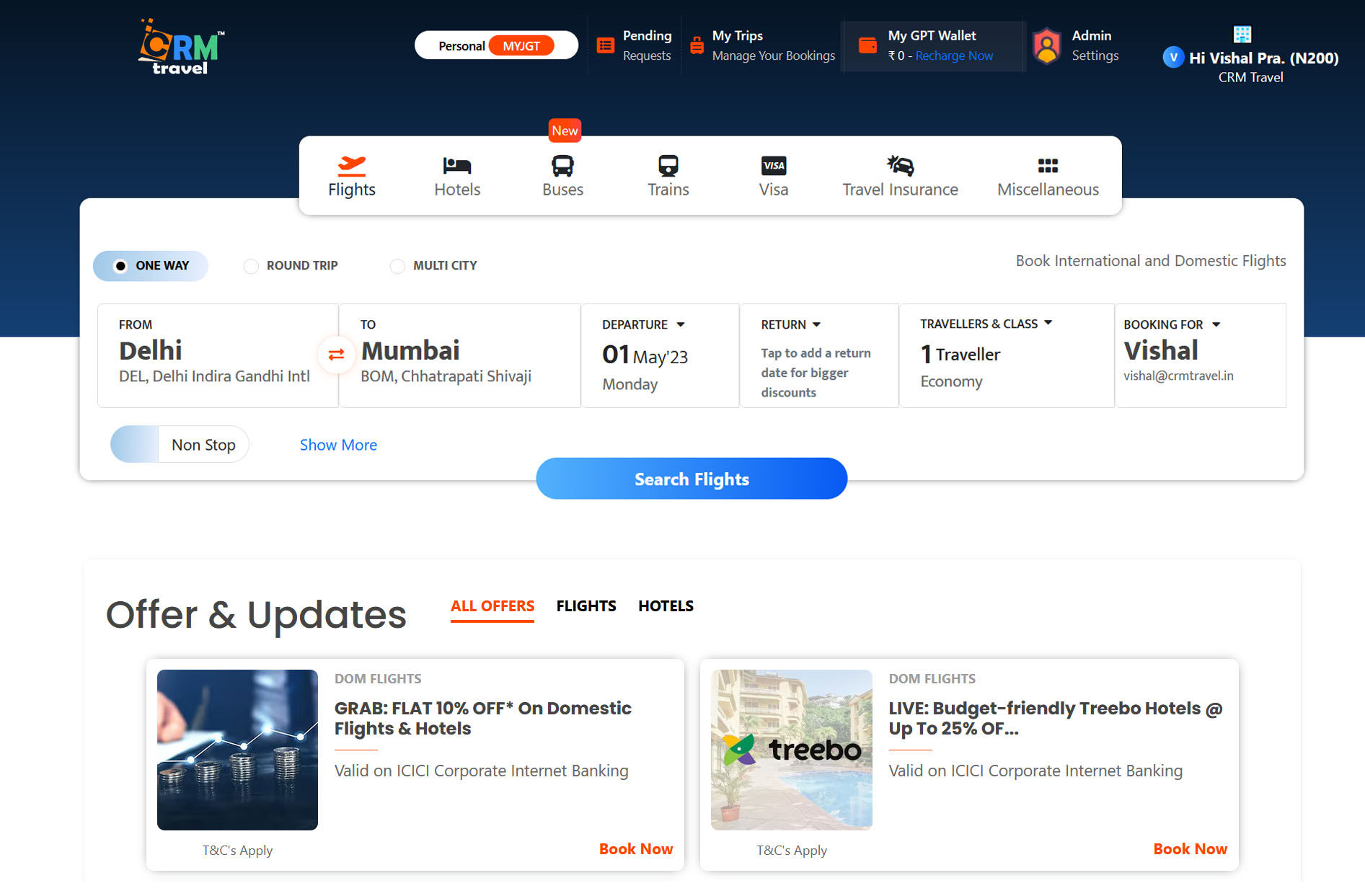Open the Hotels booking section

coord(456,173)
